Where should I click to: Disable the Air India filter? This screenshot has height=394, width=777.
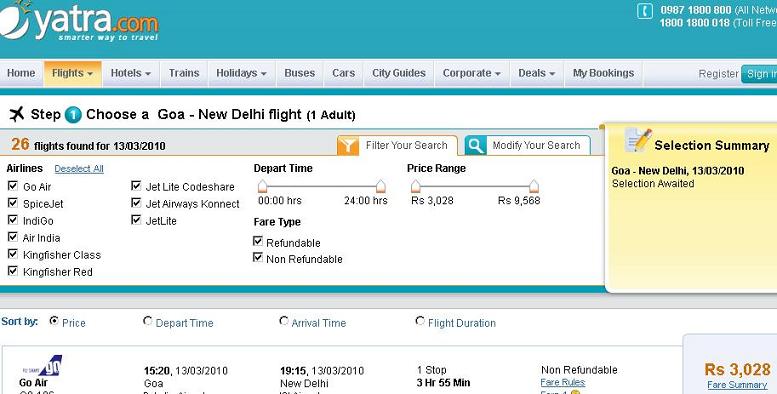(13, 237)
